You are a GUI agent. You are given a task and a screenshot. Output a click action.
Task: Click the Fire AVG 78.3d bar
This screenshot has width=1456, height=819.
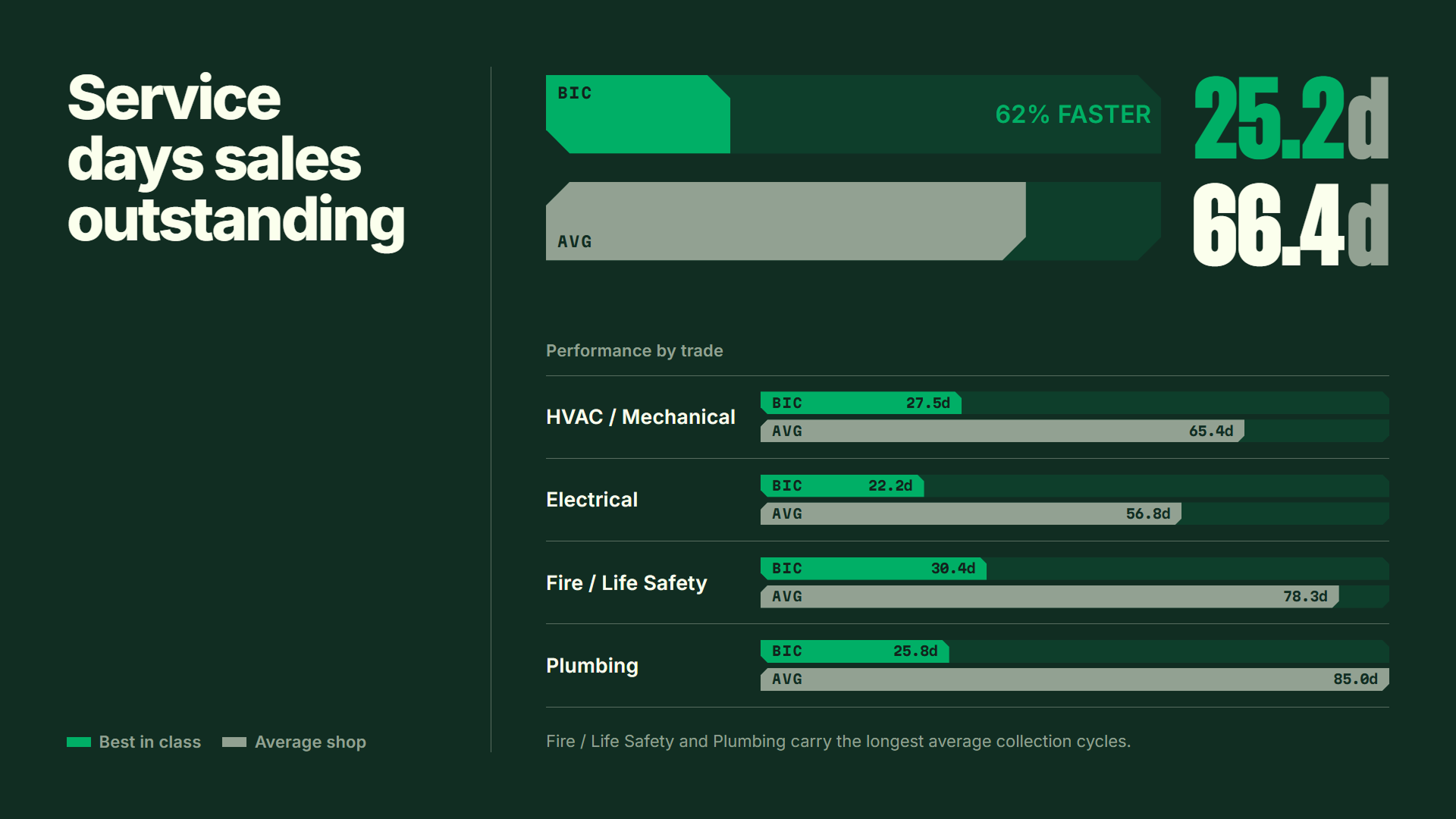1050,596
